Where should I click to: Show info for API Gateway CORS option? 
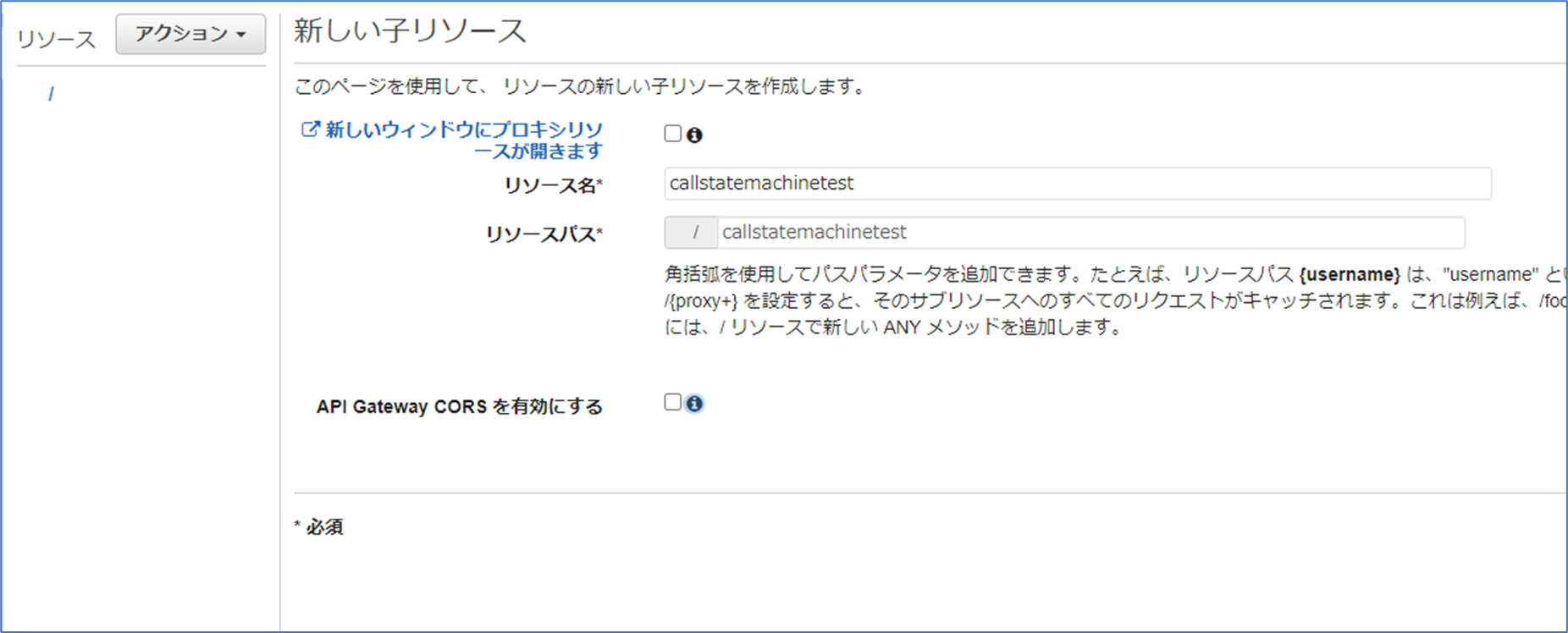[x=694, y=404]
